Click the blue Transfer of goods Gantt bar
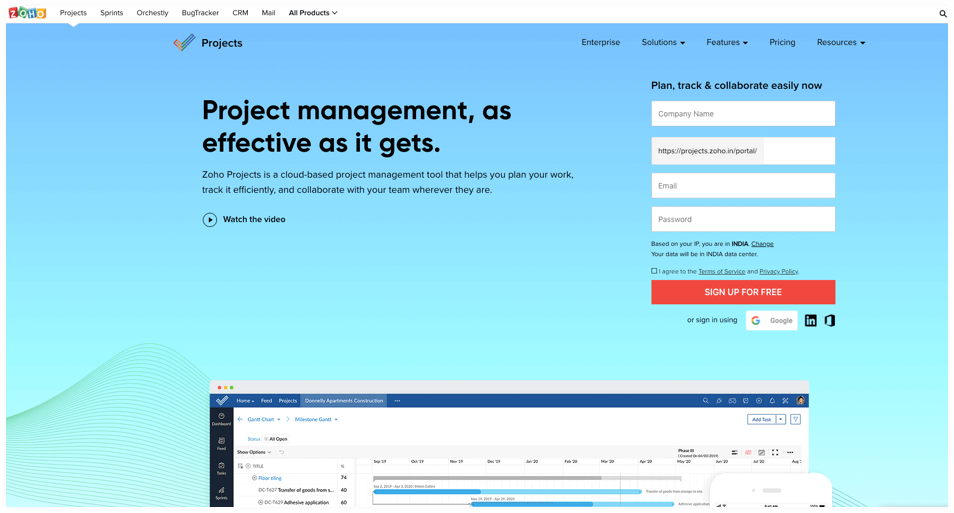 (507, 491)
